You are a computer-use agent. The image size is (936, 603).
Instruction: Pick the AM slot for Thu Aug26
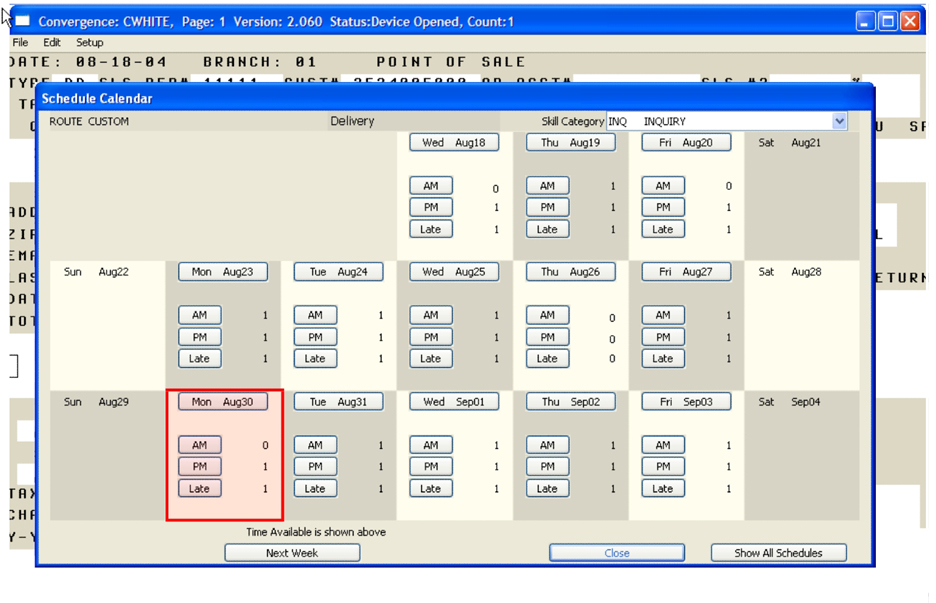tap(547, 315)
